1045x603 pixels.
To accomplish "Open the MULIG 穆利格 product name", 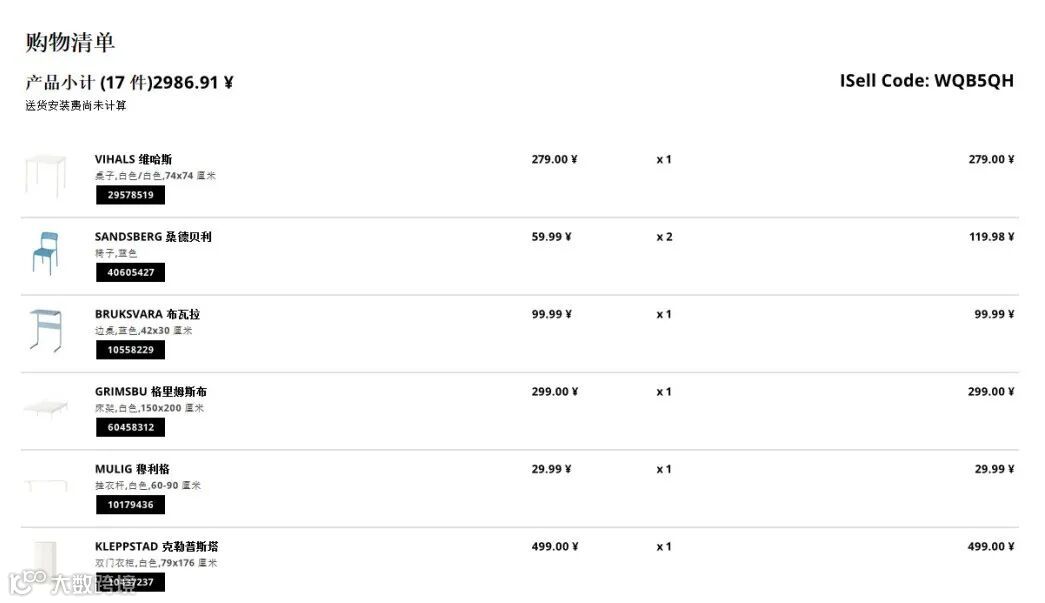I will coord(132,468).
